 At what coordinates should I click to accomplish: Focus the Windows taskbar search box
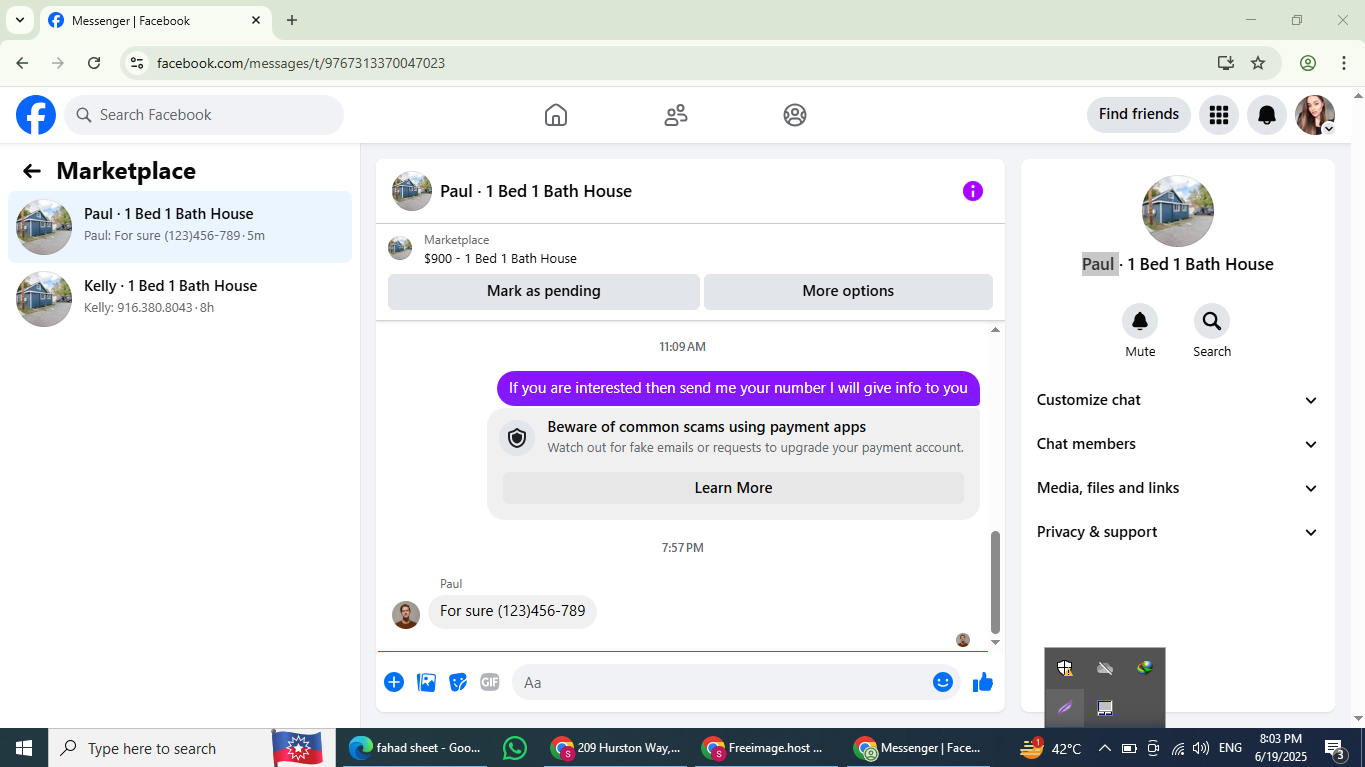pyautogui.click(x=160, y=748)
